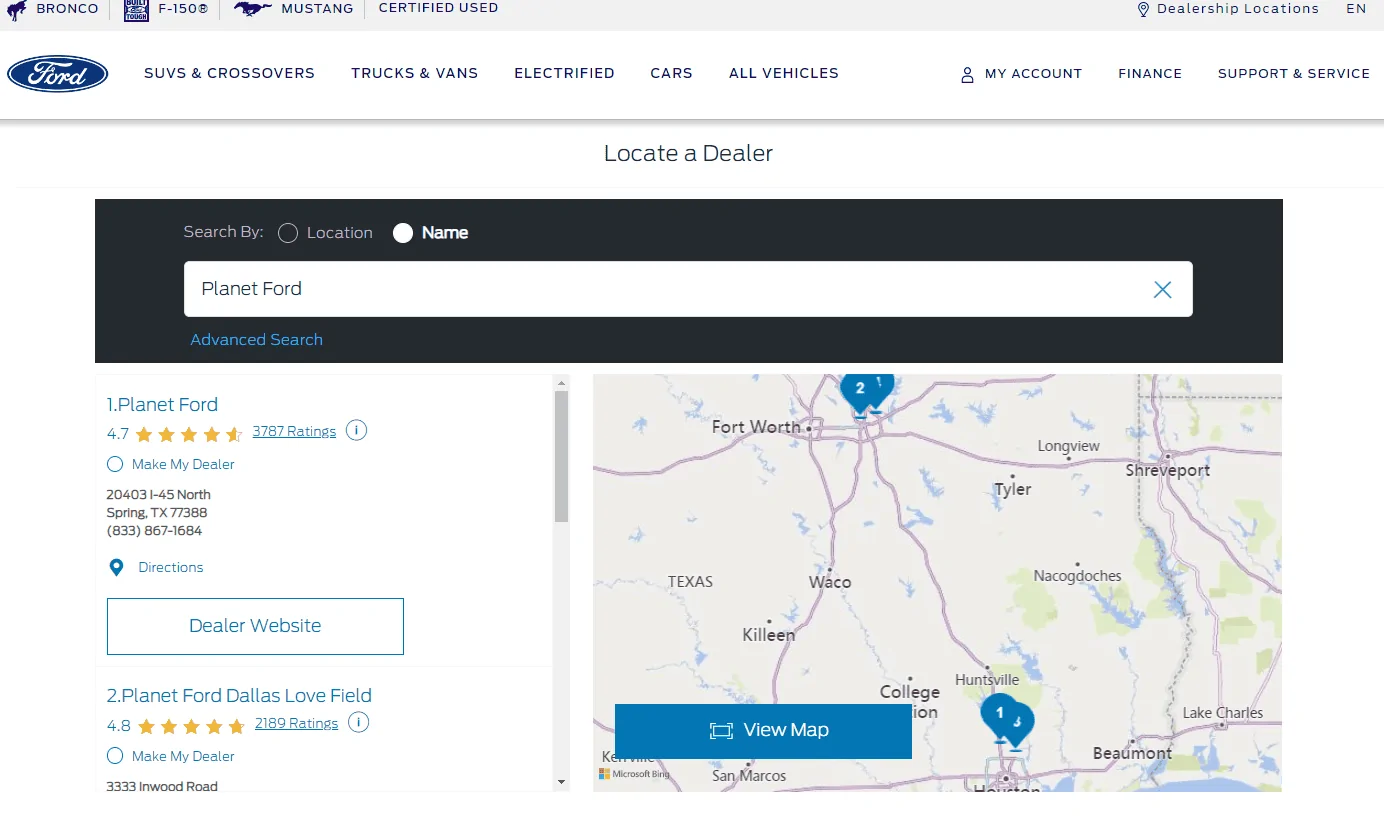Click the 3333 Inwood Road address

point(162,787)
